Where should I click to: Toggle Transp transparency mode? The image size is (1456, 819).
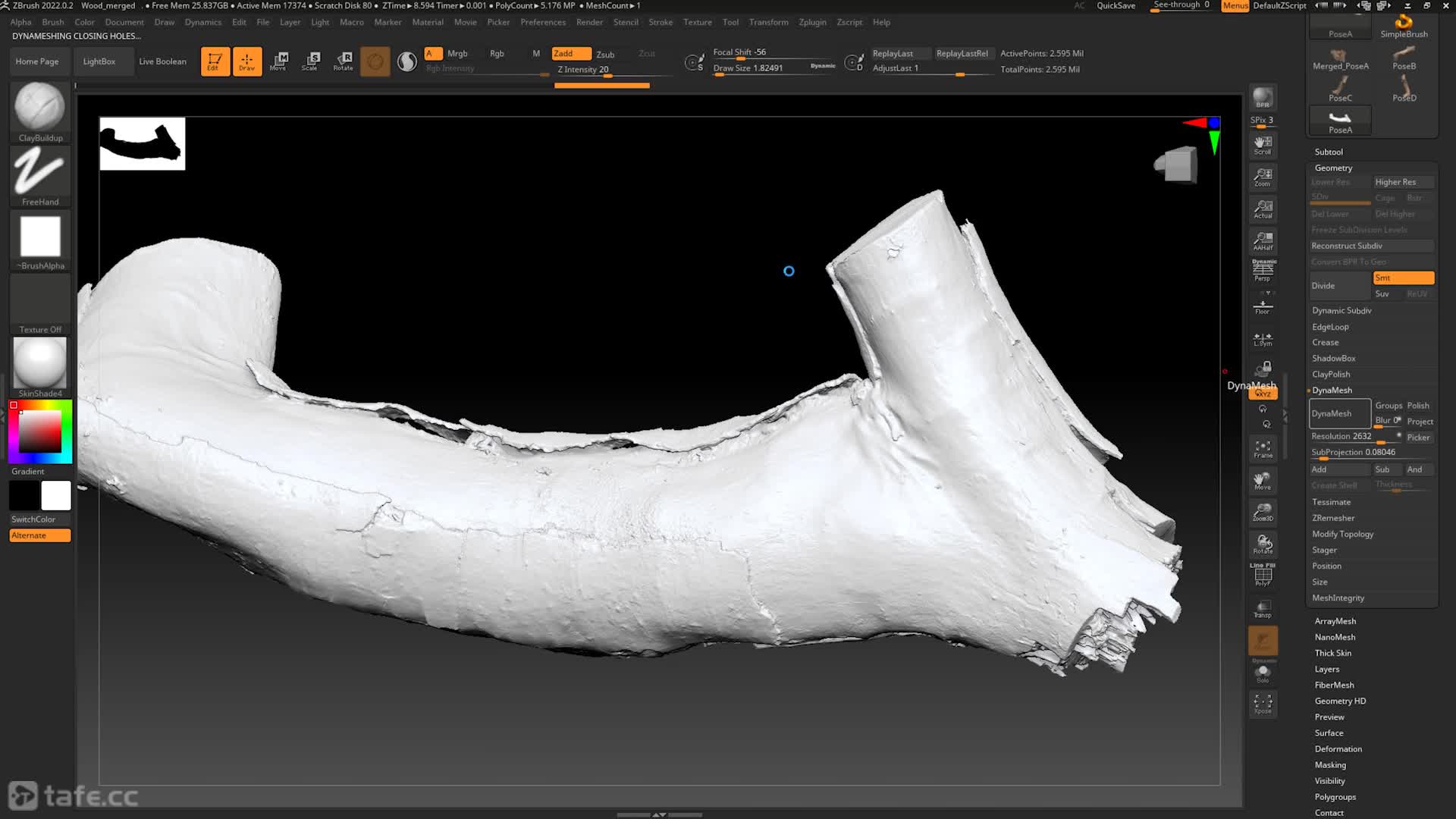pyautogui.click(x=1263, y=609)
